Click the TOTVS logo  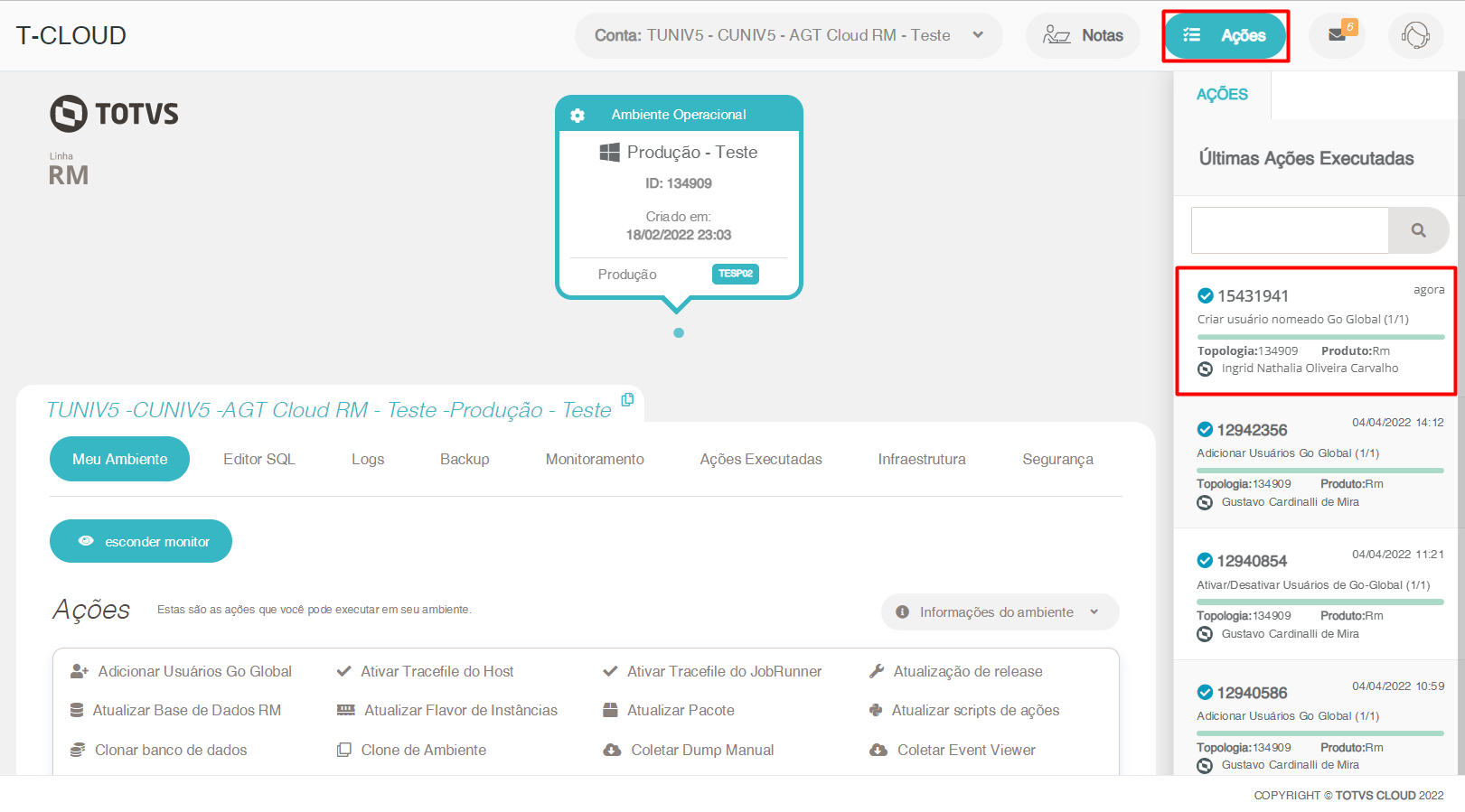pyautogui.click(x=114, y=114)
